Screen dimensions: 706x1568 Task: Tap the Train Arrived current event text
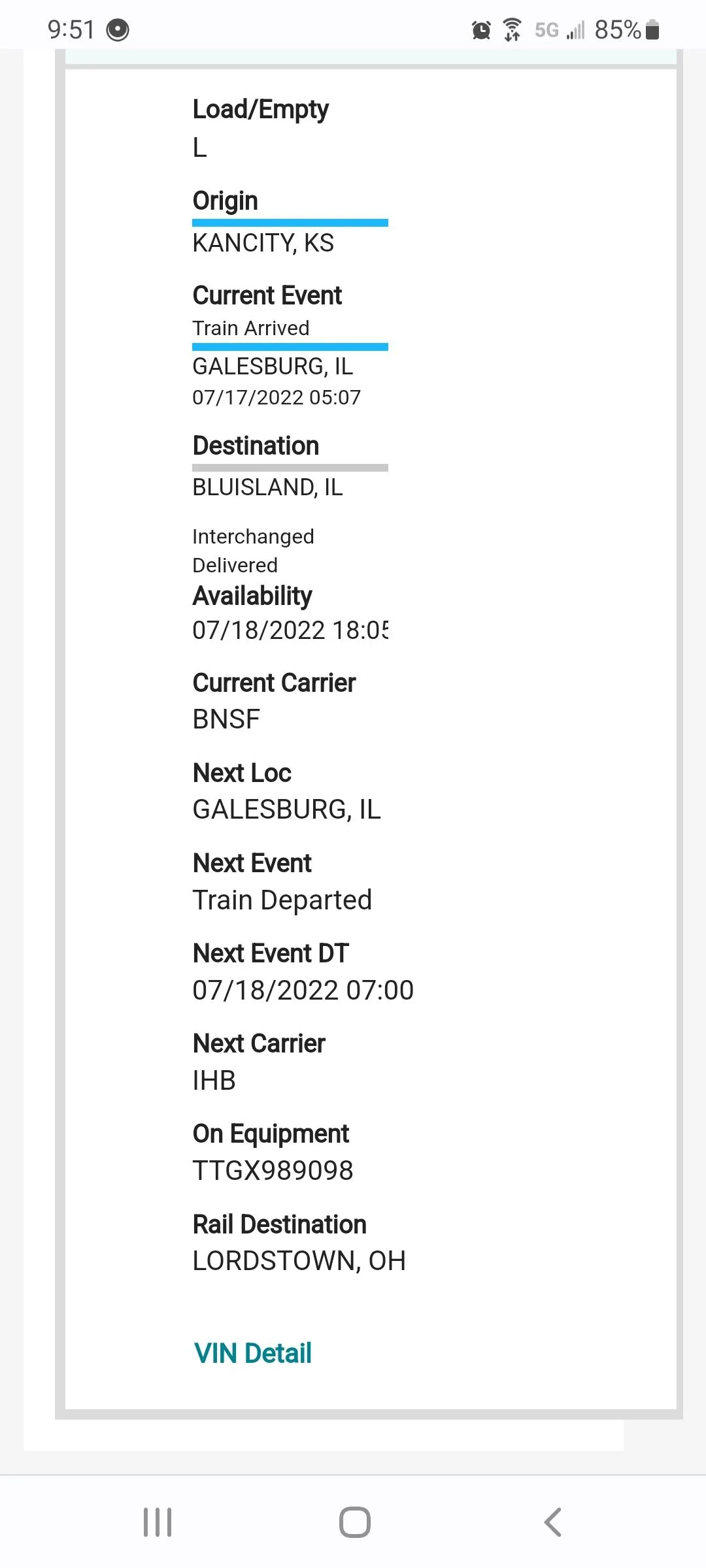click(250, 328)
